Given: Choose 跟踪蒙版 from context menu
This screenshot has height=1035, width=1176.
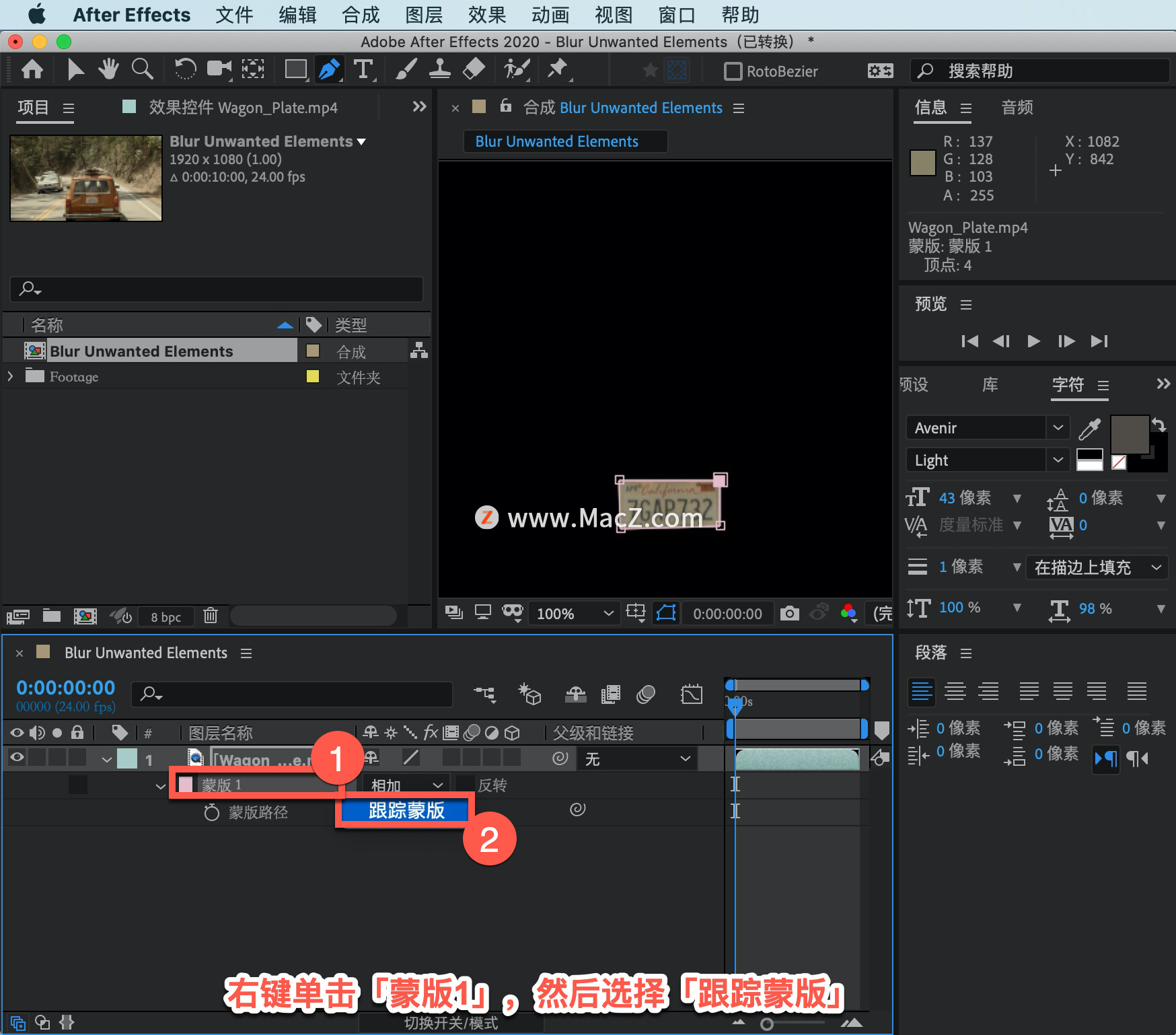Looking at the screenshot, I should (x=406, y=810).
